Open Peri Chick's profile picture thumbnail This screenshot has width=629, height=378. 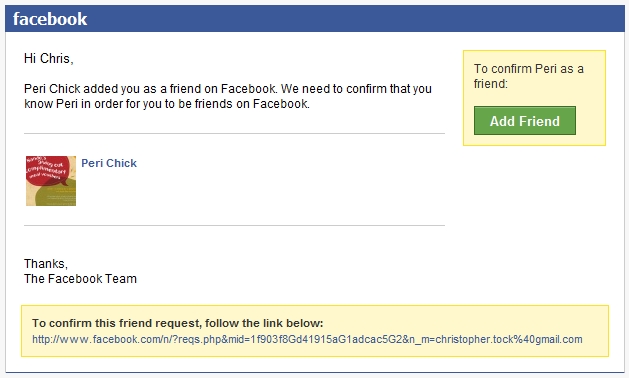[51, 181]
